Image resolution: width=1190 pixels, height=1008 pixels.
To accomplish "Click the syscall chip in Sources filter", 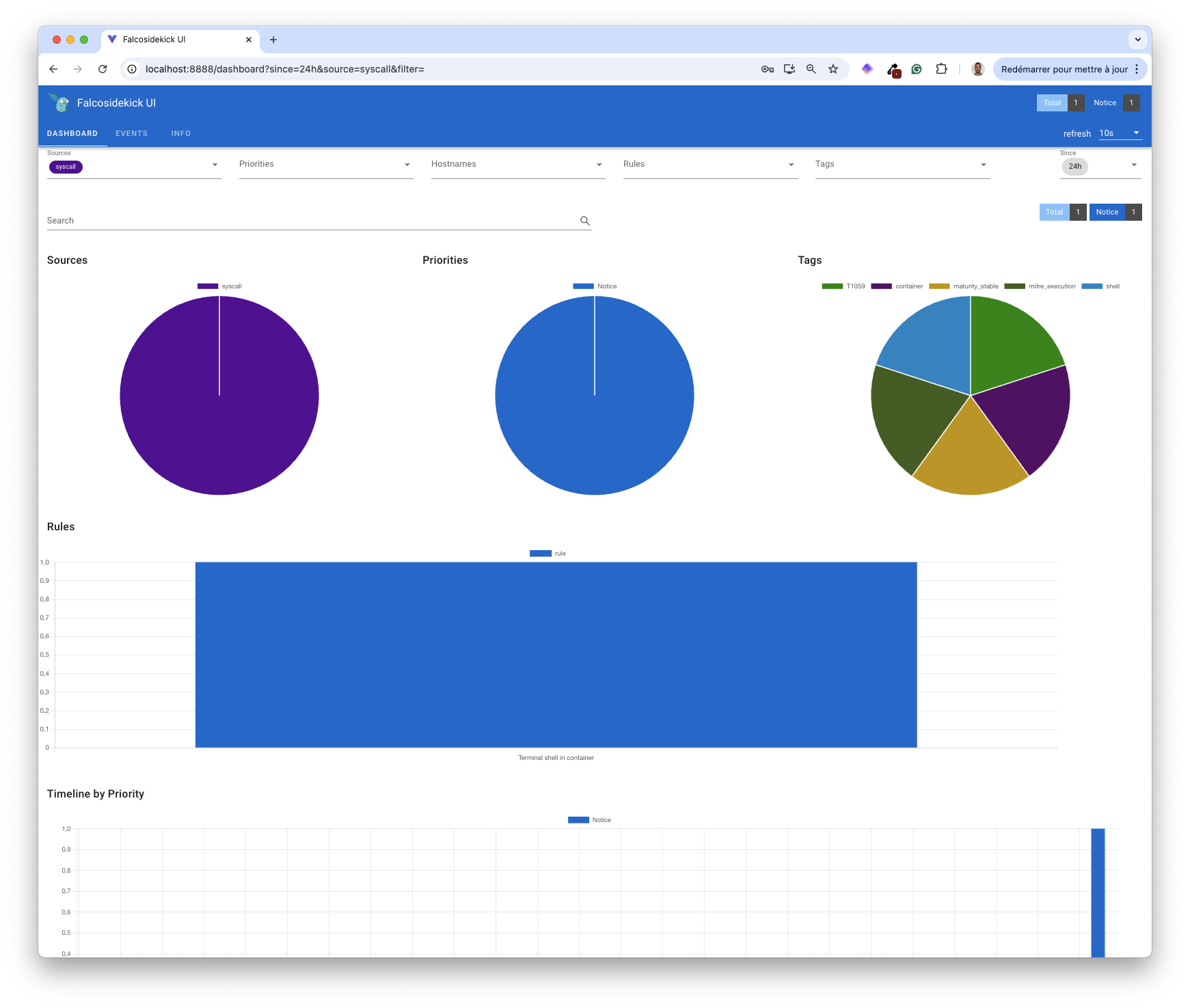I will [x=66, y=167].
